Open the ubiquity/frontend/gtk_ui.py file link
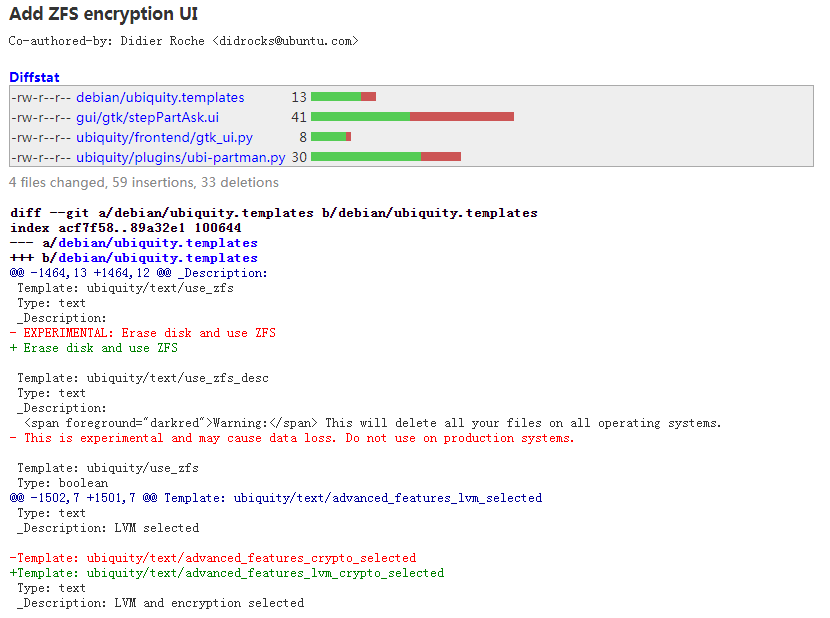The width and height of the screenshot is (830, 618). coord(164,137)
